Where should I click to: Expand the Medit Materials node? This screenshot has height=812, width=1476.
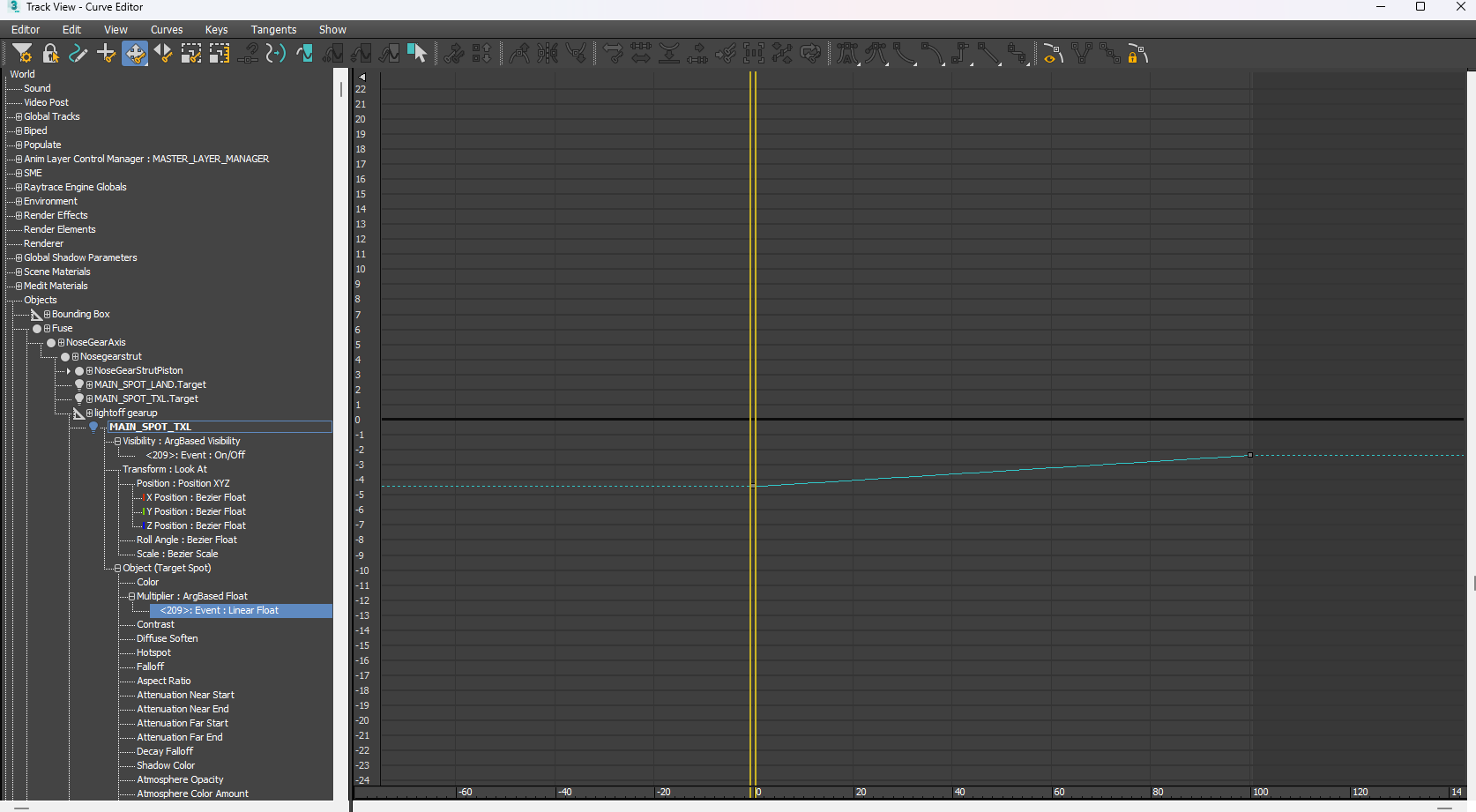click(19, 286)
